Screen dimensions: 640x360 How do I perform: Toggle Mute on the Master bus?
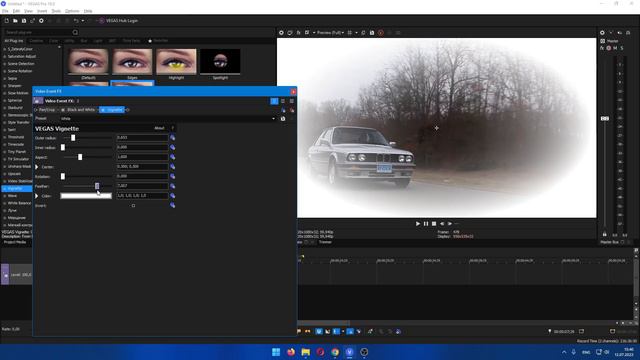[615, 48]
